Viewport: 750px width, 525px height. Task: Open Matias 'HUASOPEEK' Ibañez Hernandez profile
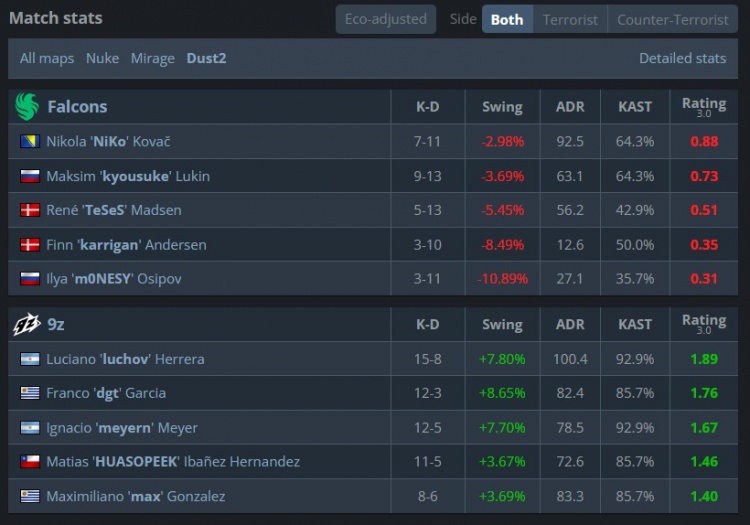[173, 461]
